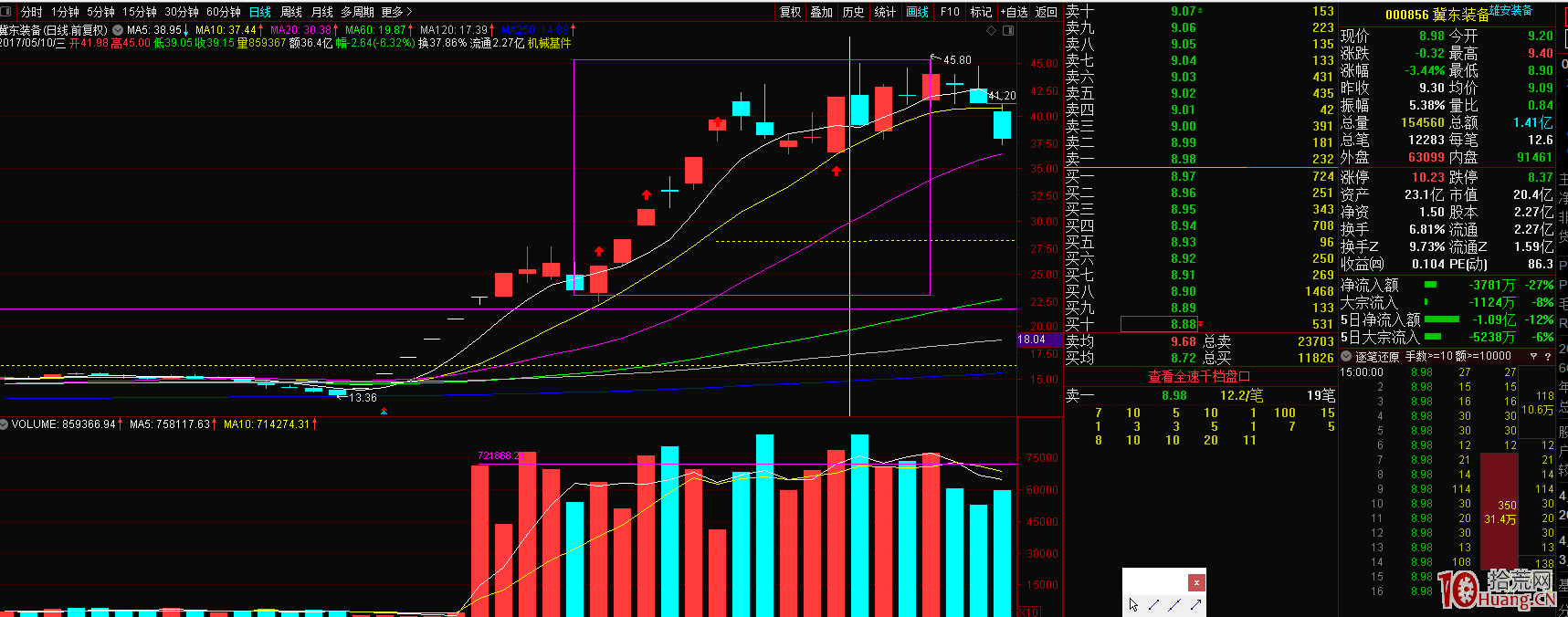Click the highlighted 买十 8.88 price box

[1159, 324]
